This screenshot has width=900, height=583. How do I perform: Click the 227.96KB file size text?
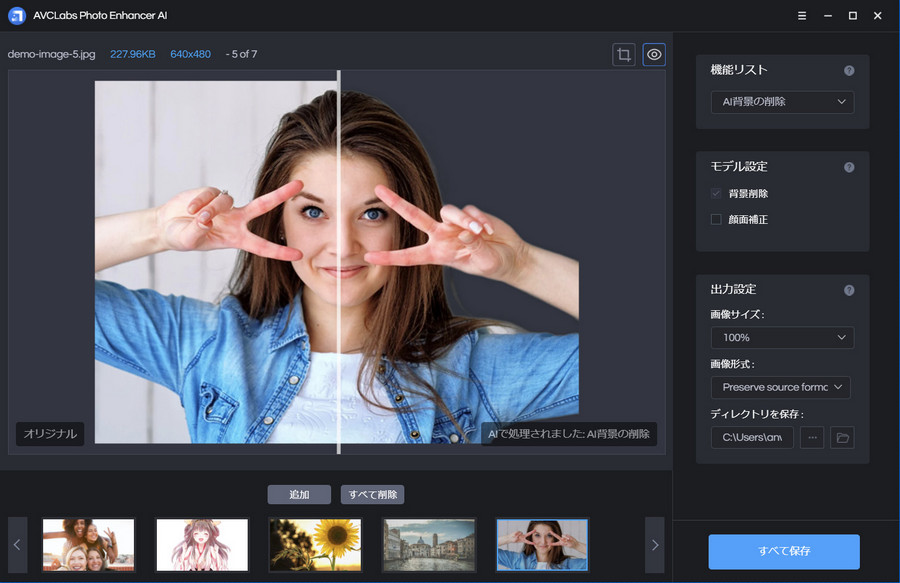pos(133,54)
